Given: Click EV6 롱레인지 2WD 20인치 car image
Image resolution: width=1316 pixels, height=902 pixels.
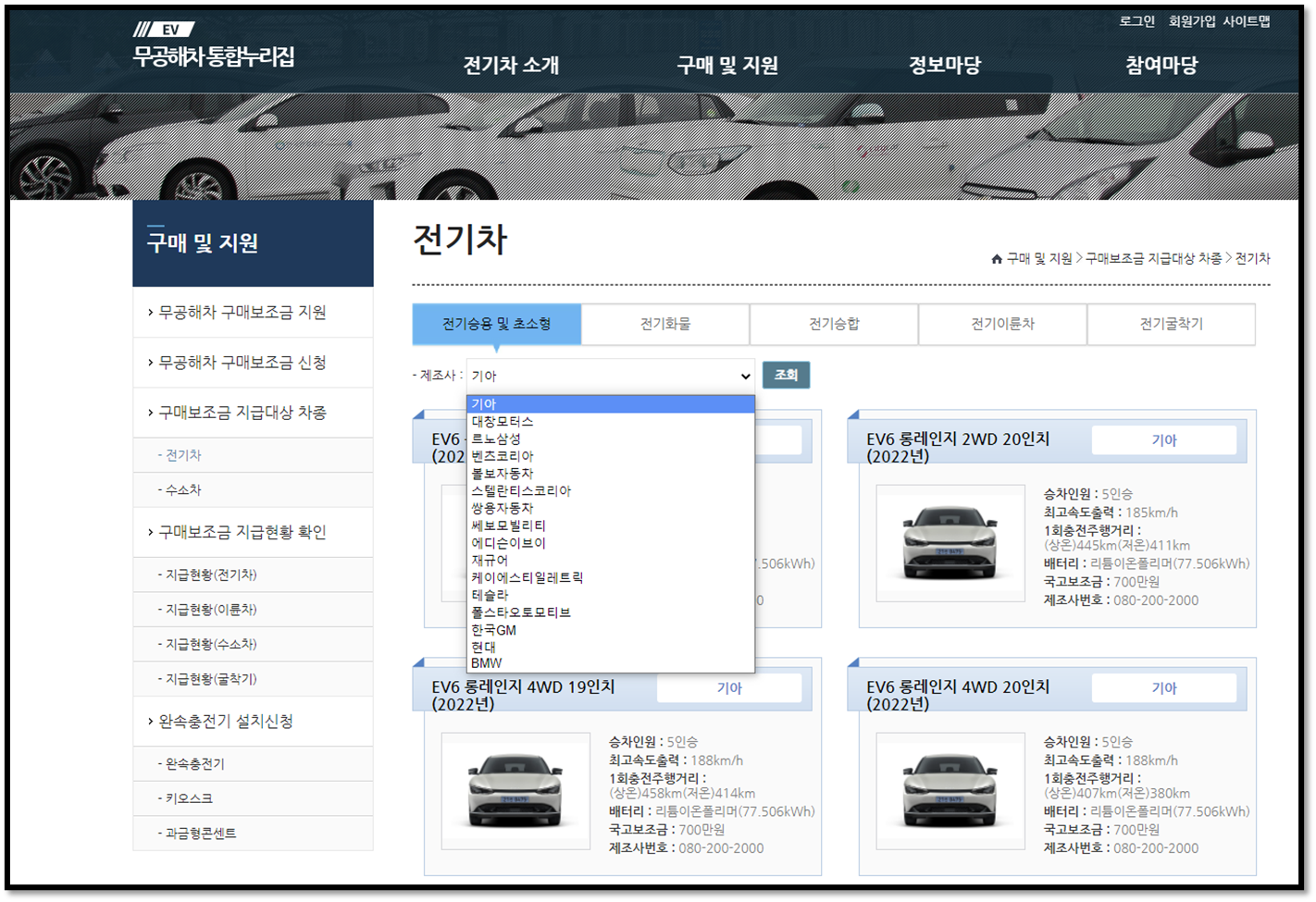Looking at the screenshot, I should tap(950, 543).
